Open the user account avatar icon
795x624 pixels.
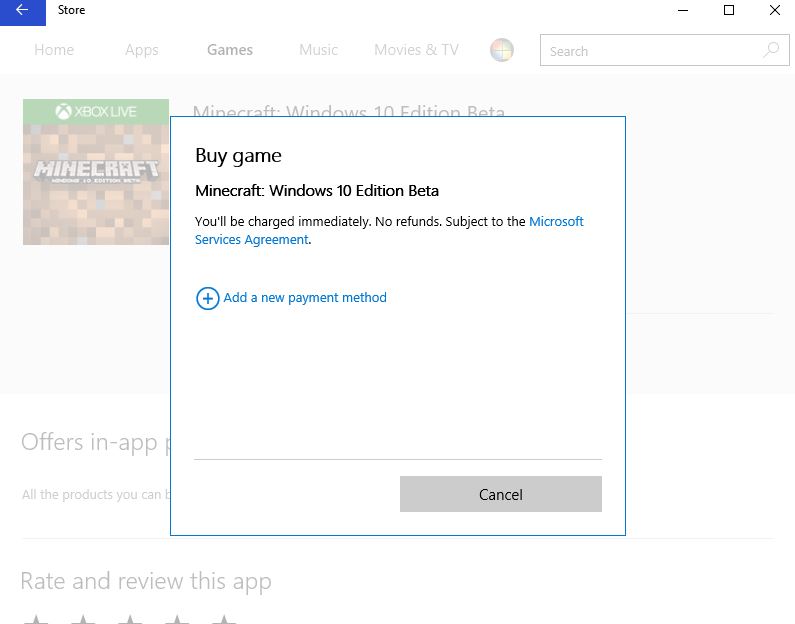point(501,50)
